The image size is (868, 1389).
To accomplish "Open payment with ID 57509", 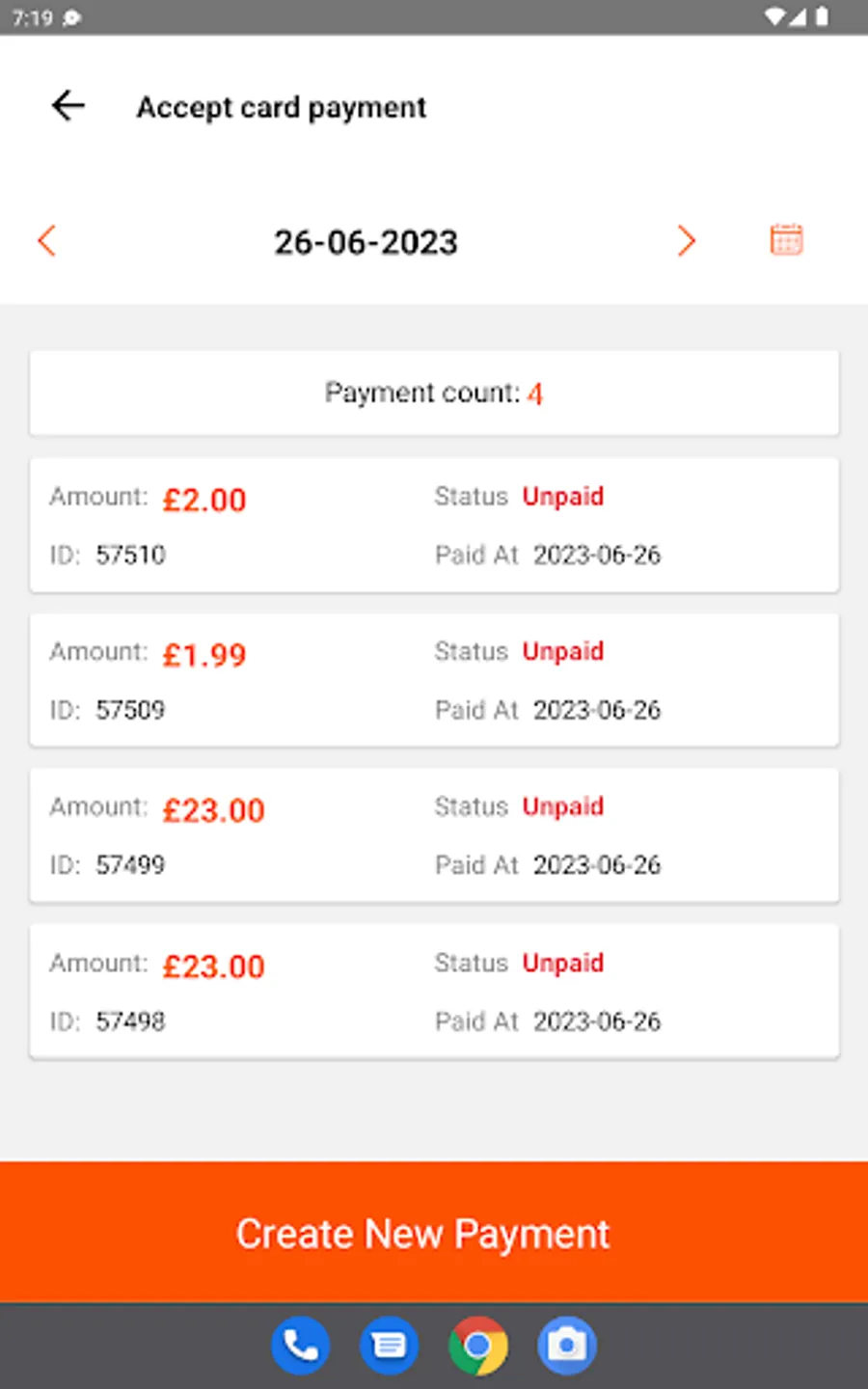I will pos(434,680).
